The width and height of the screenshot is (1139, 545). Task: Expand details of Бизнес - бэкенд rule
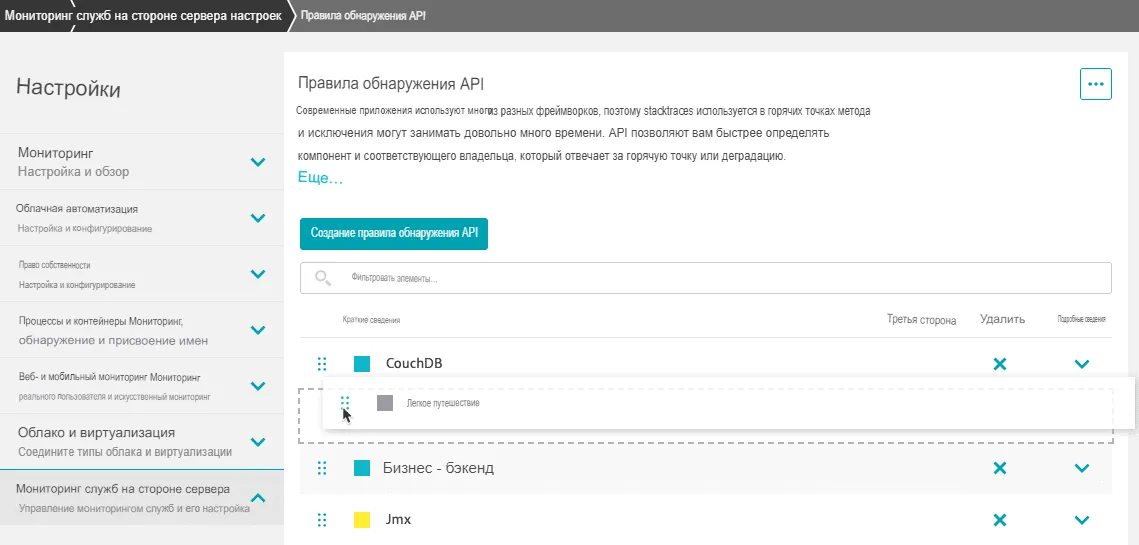(1081, 468)
